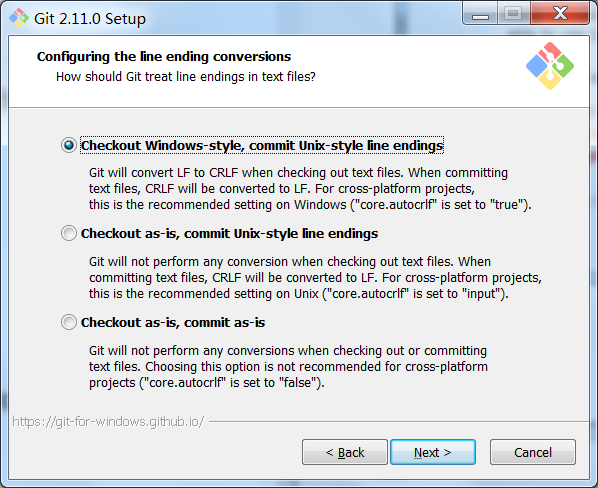The width and height of the screenshot is (598, 488).
Task: Click the Git icon in the title bar
Action: click(19, 18)
